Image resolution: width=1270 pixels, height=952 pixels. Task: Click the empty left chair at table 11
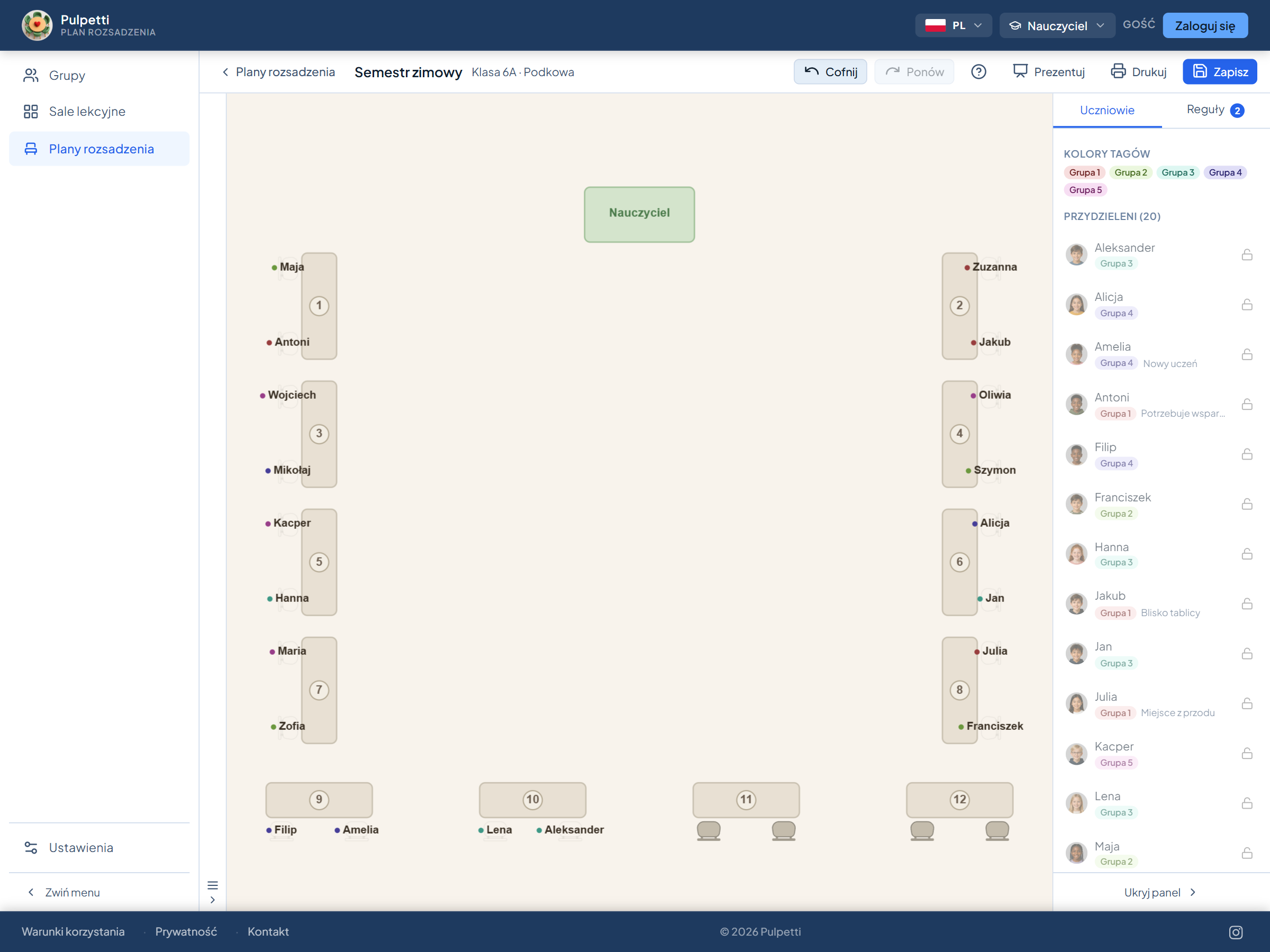[709, 831]
